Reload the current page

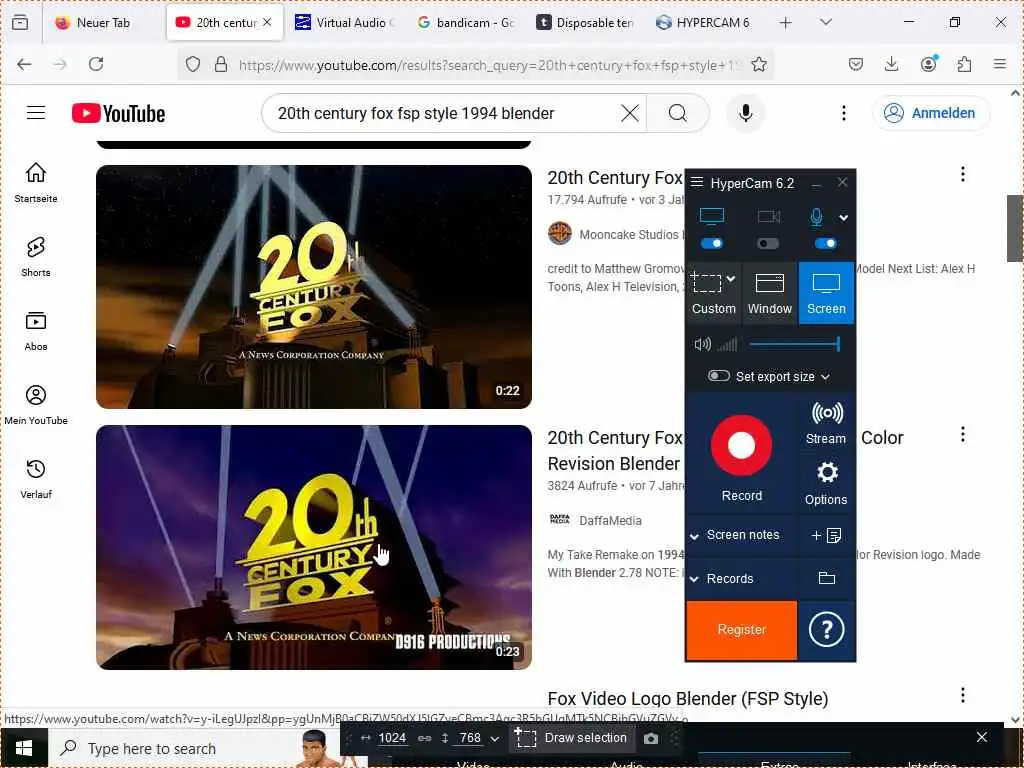point(96,64)
